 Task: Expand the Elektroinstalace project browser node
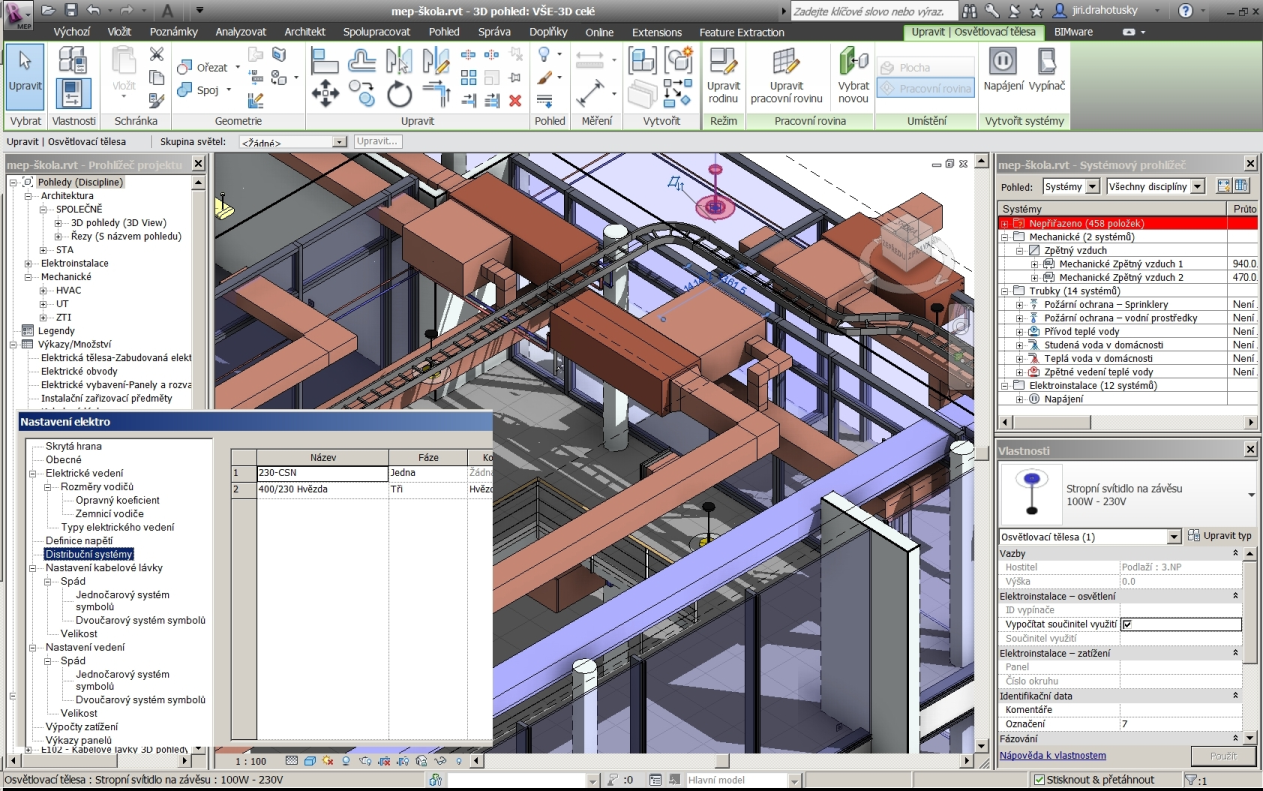point(29,263)
